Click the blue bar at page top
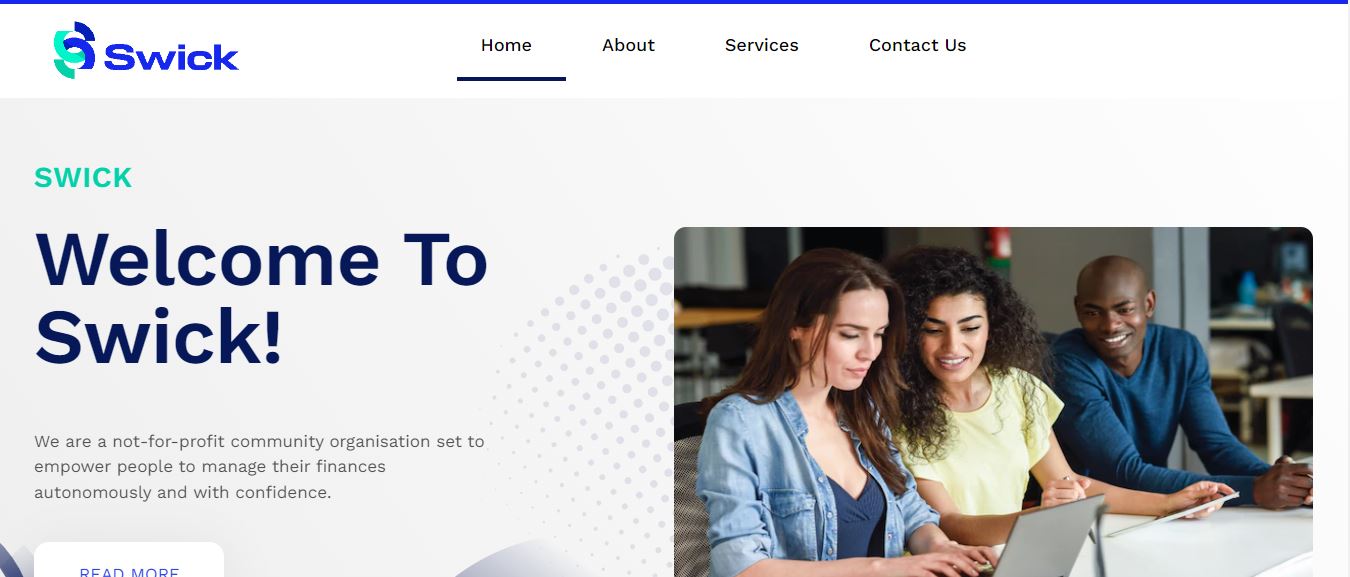The image size is (1350, 577). click(x=675, y=2)
